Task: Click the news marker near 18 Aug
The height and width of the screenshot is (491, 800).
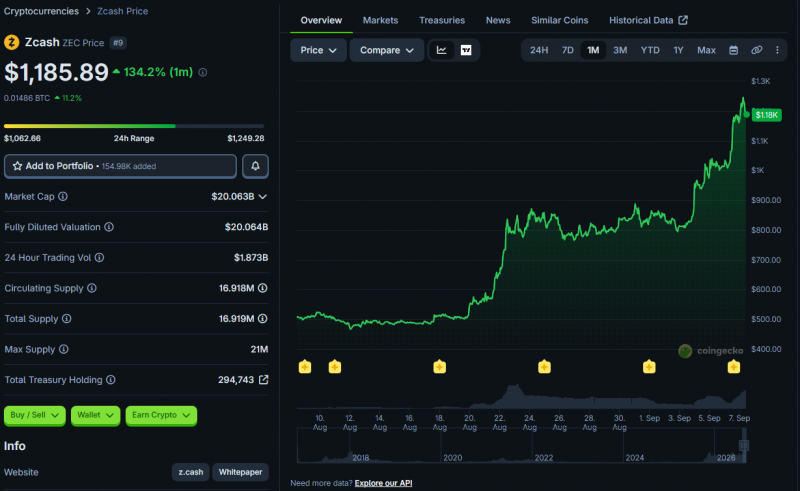Action: point(440,366)
